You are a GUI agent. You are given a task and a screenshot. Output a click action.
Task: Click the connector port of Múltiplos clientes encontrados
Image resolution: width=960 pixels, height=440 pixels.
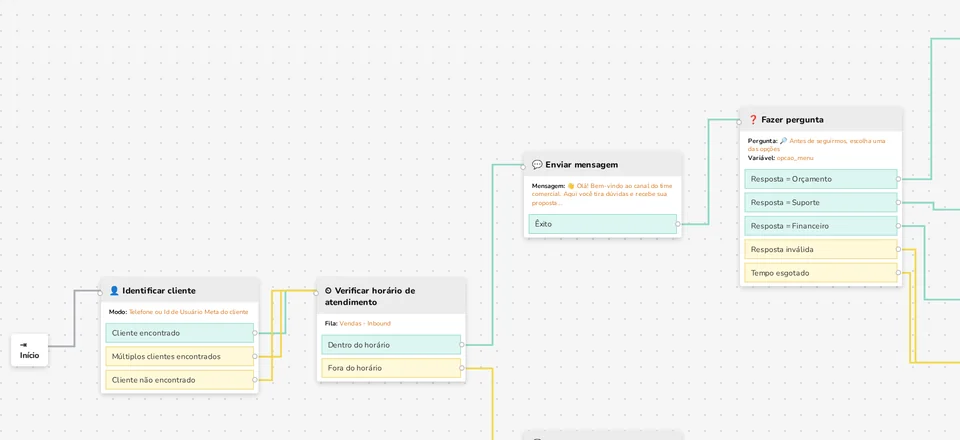[255, 356]
